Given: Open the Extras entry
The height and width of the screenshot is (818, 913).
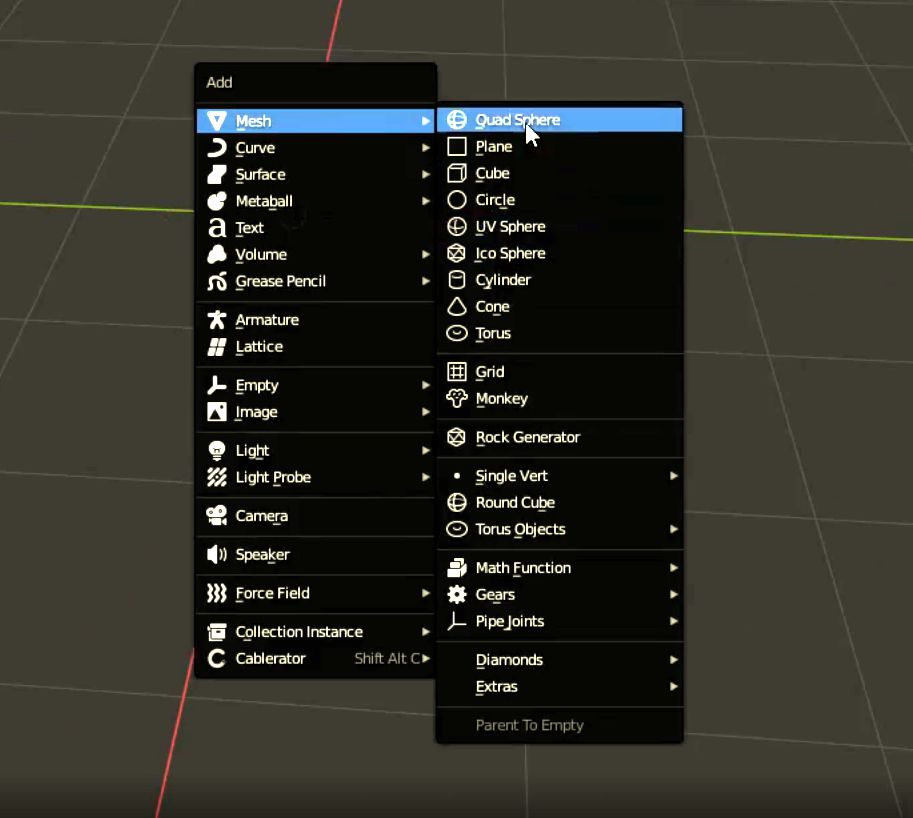Looking at the screenshot, I should coord(560,686).
